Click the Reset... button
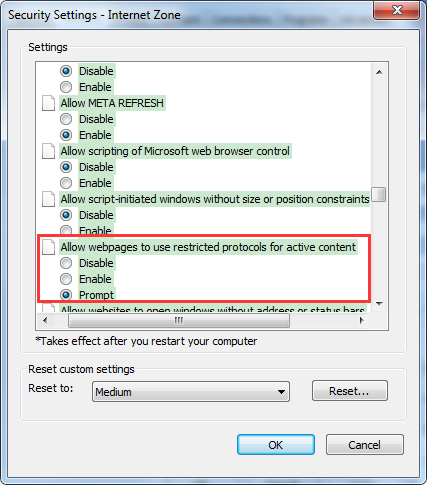The height and width of the screenshot is (485, 427). 350,391
